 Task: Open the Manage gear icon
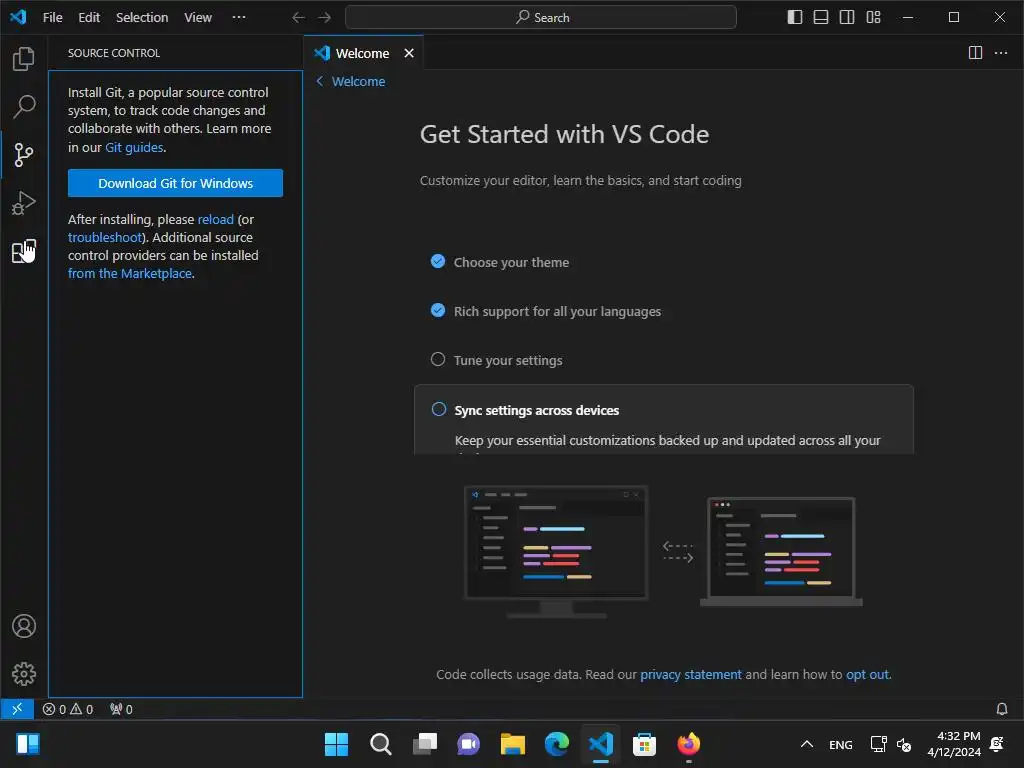24,674
